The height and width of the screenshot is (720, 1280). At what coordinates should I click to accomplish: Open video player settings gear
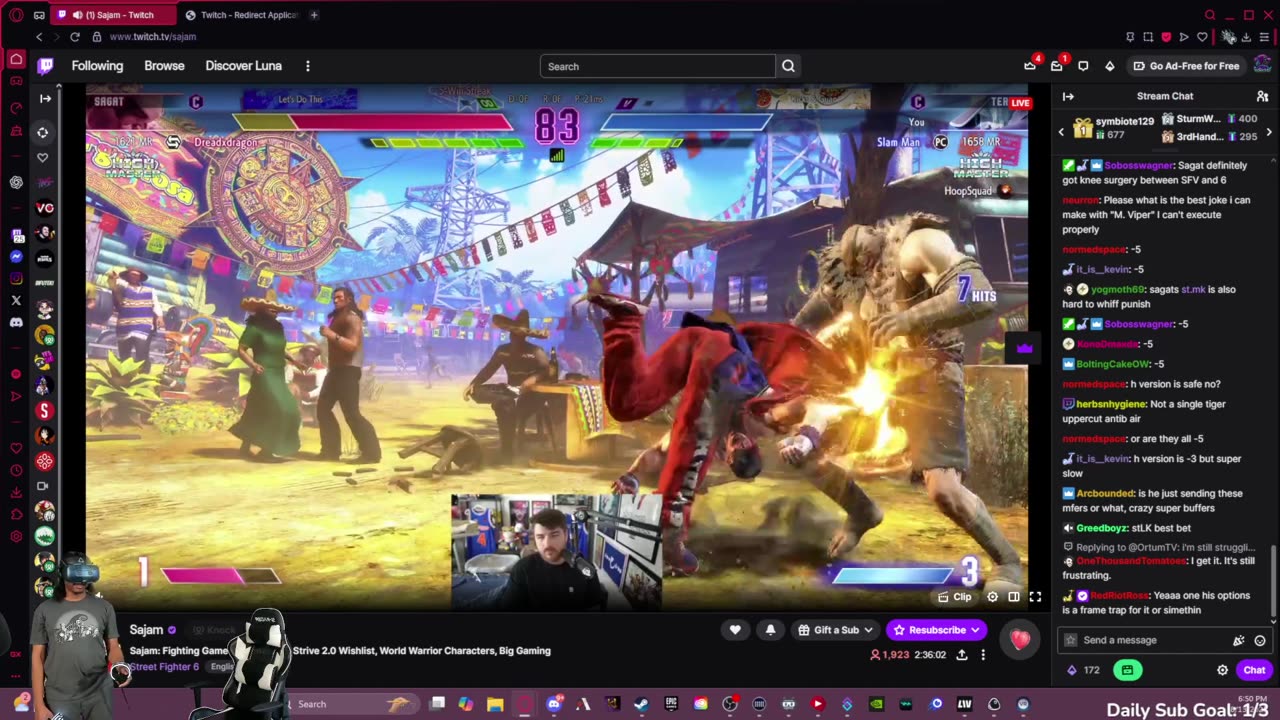click(992, 597)
